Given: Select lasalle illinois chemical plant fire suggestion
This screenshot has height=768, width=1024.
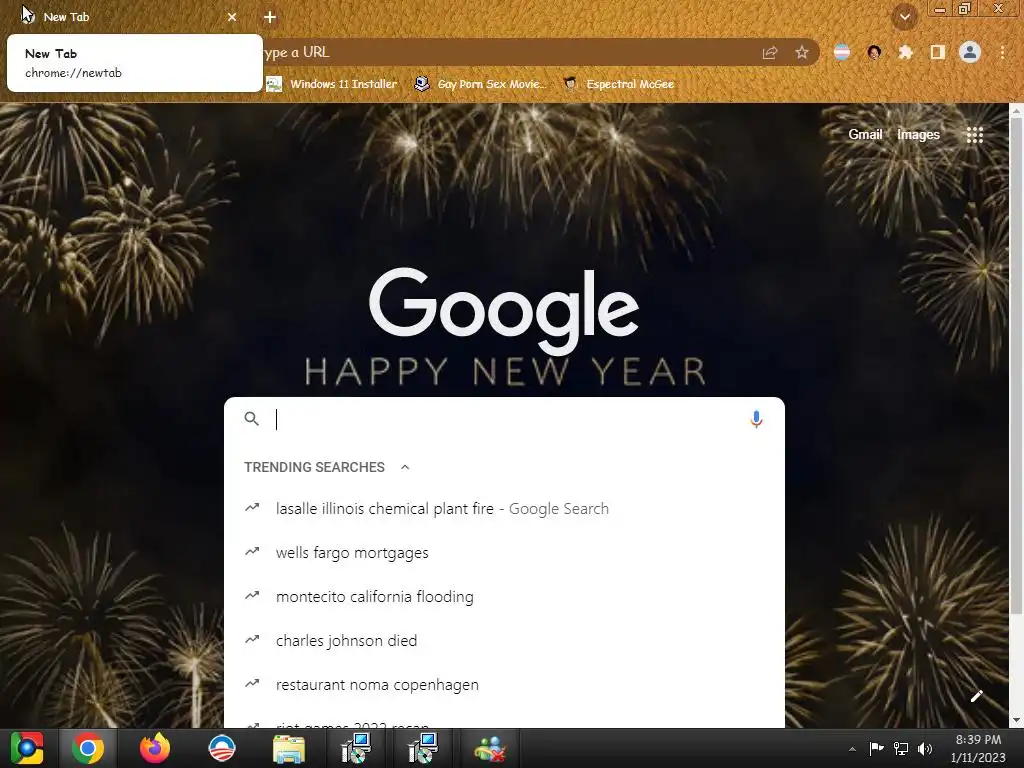Looking at the screenshot, I should point(504,509).
